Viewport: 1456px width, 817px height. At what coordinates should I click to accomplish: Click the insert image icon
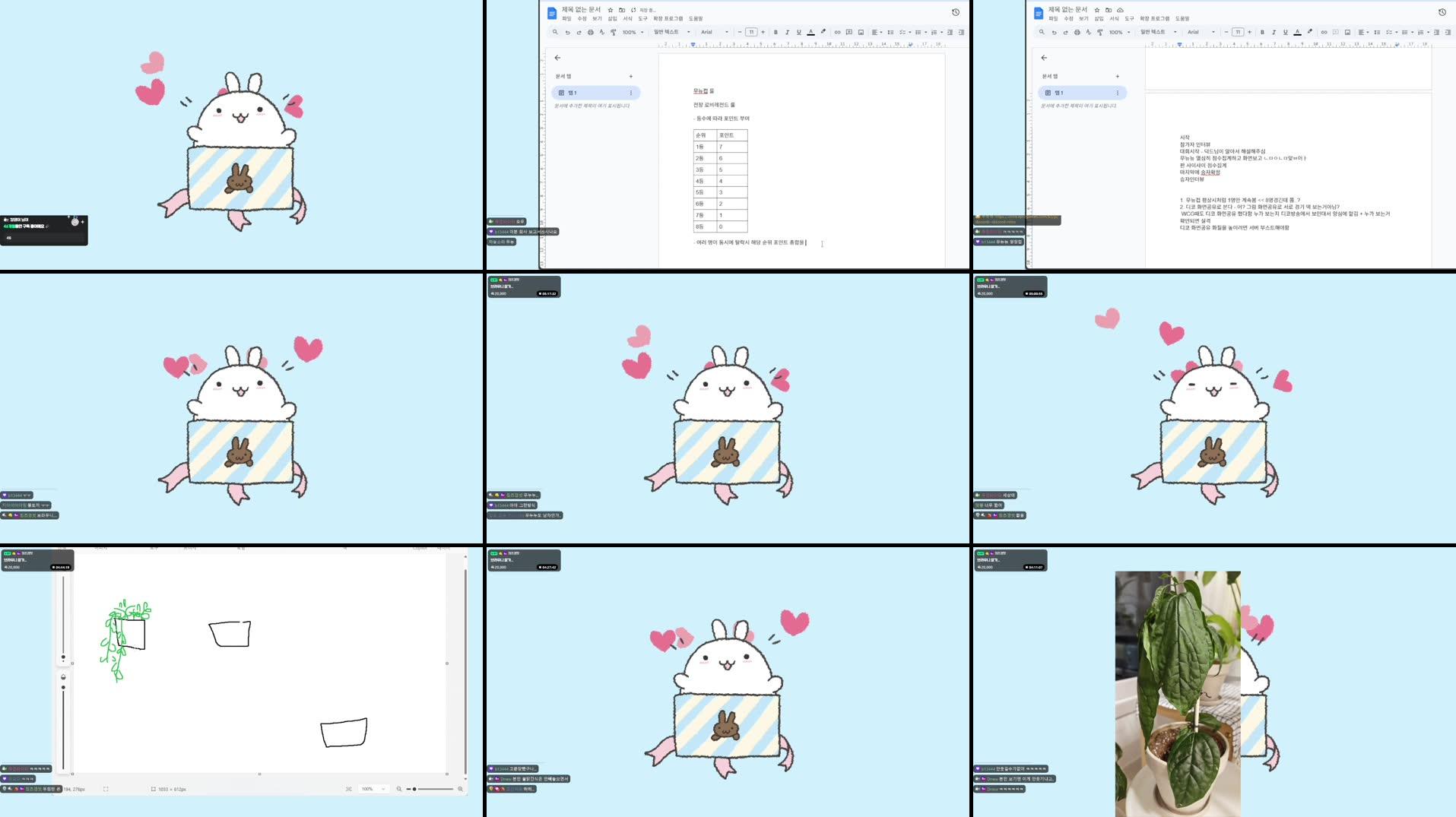point(860,32)
